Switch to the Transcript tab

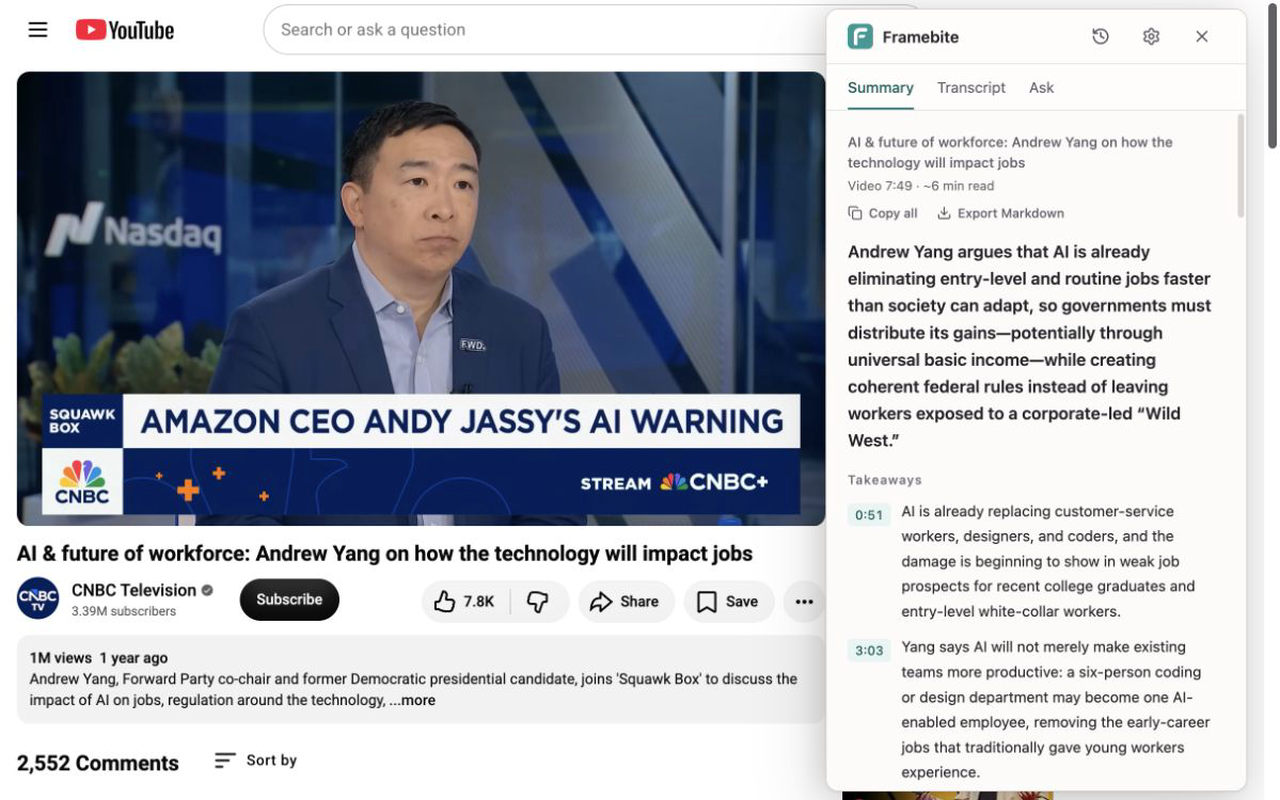pyautogui.click(x=971, y=88)
